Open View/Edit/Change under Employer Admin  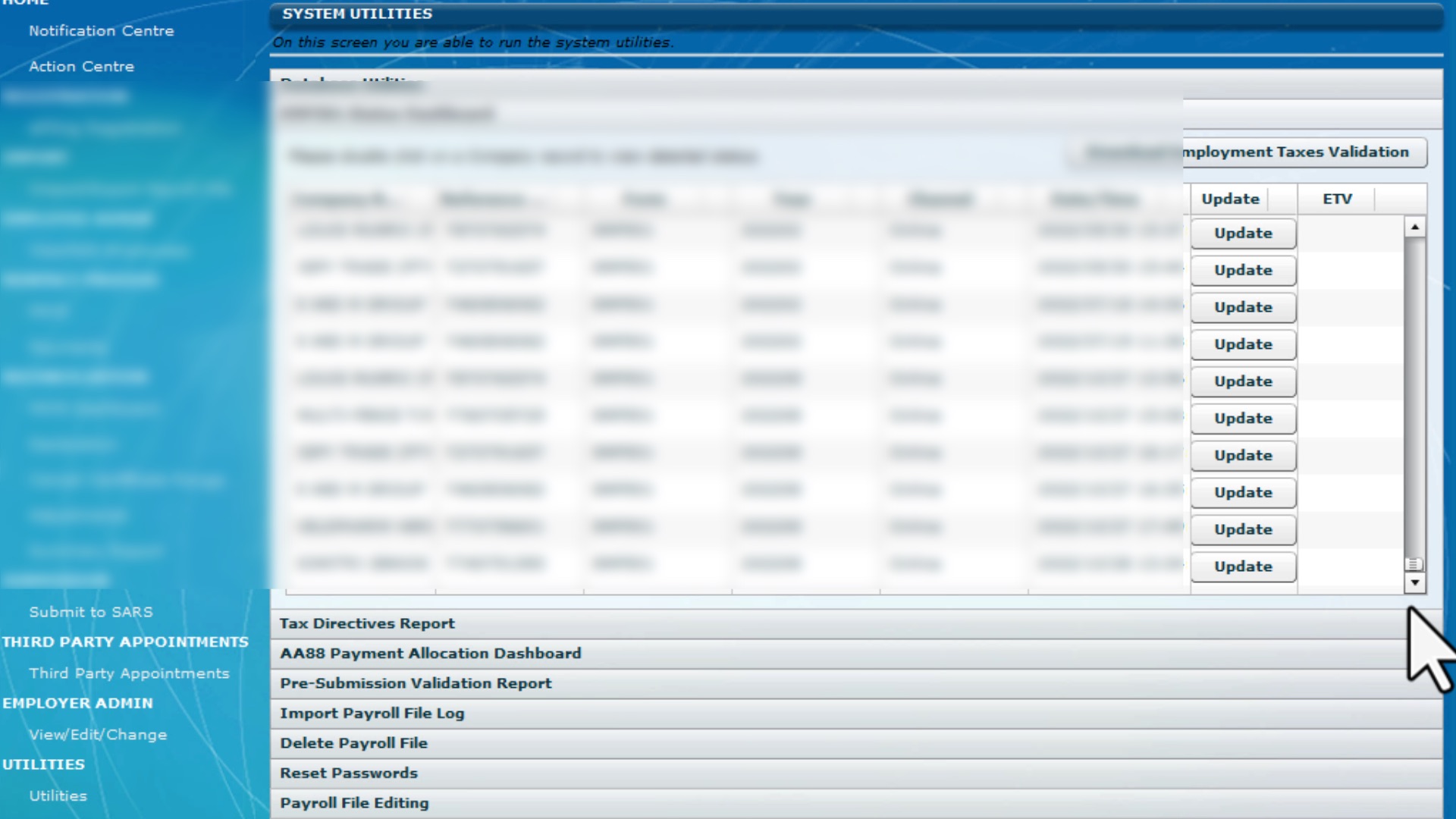tap(98, 735)
